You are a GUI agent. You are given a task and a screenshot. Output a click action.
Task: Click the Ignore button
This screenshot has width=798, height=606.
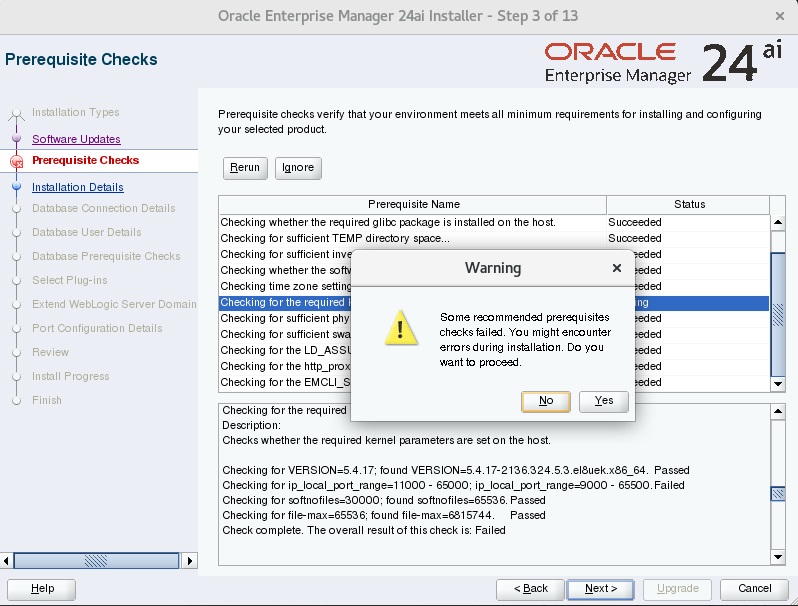[298, 168]
